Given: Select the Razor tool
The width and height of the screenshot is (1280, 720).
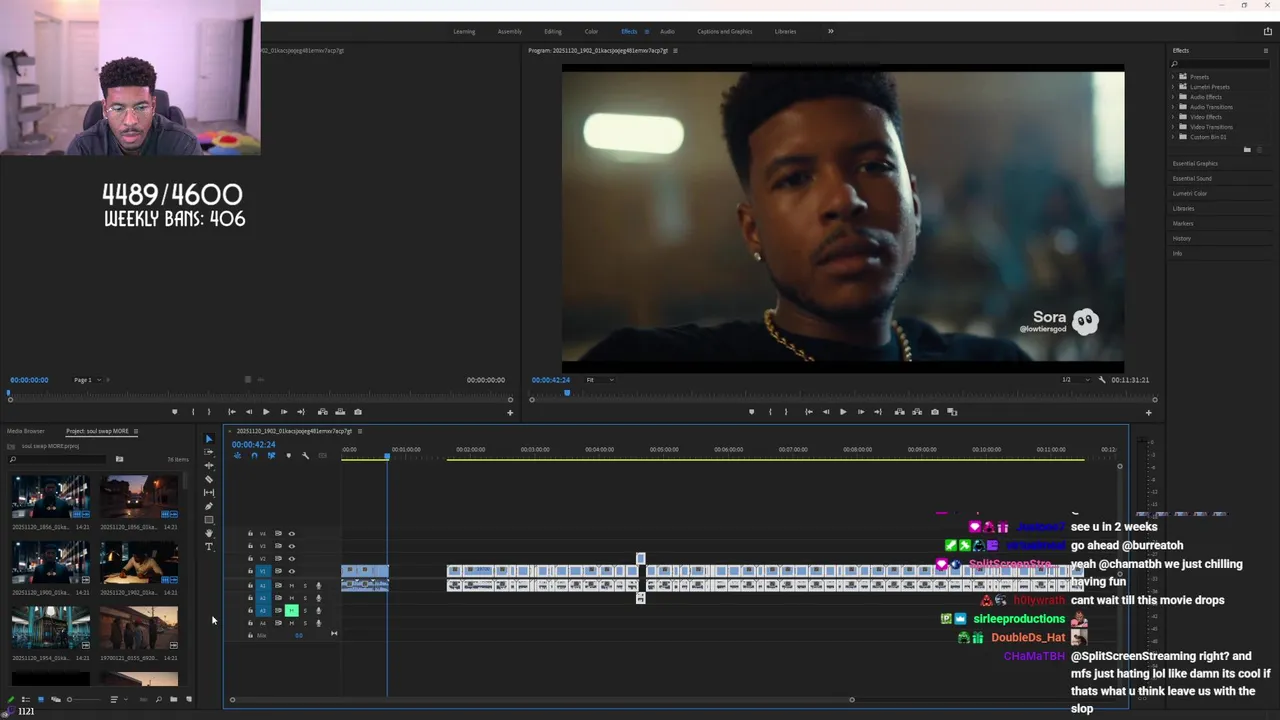Looking at the screenshot, I should (x=209, y=479).
